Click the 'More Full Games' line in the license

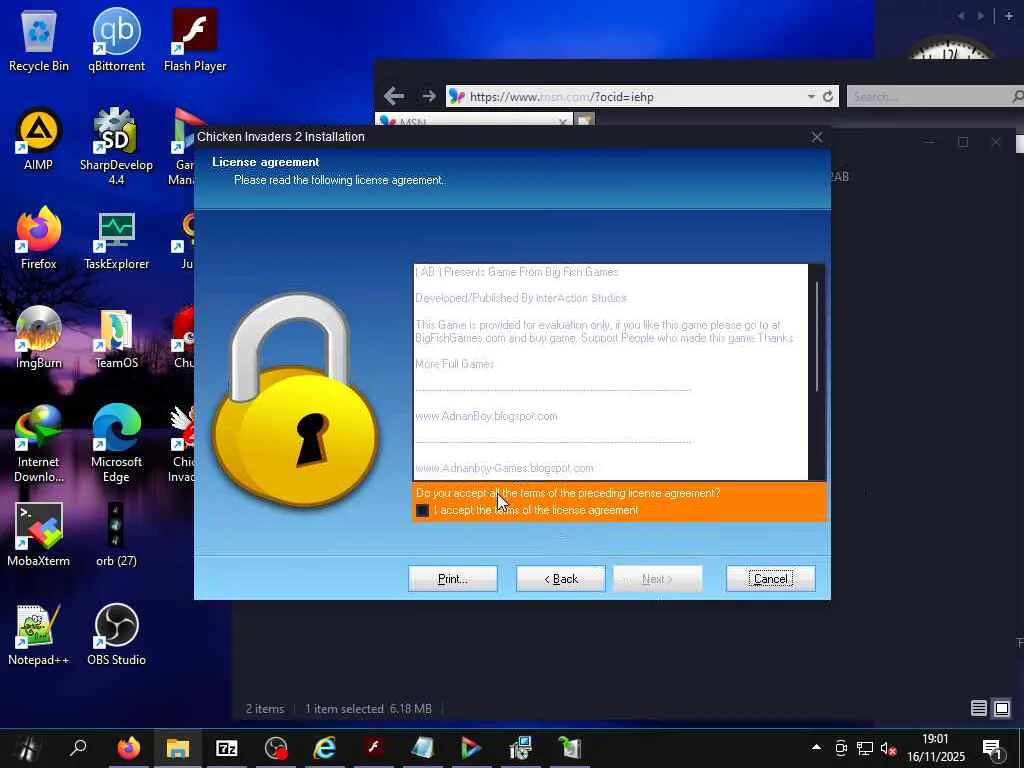[x=455, y=364]
